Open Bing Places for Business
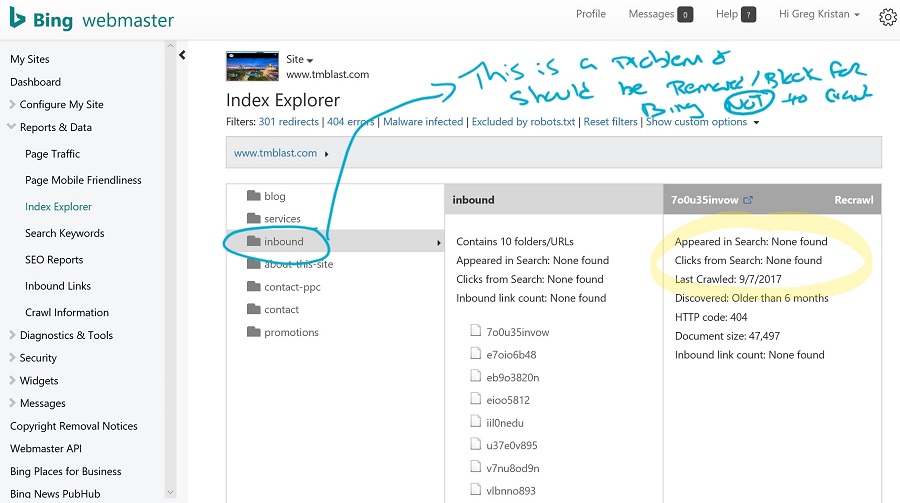 tap(65, 471)
